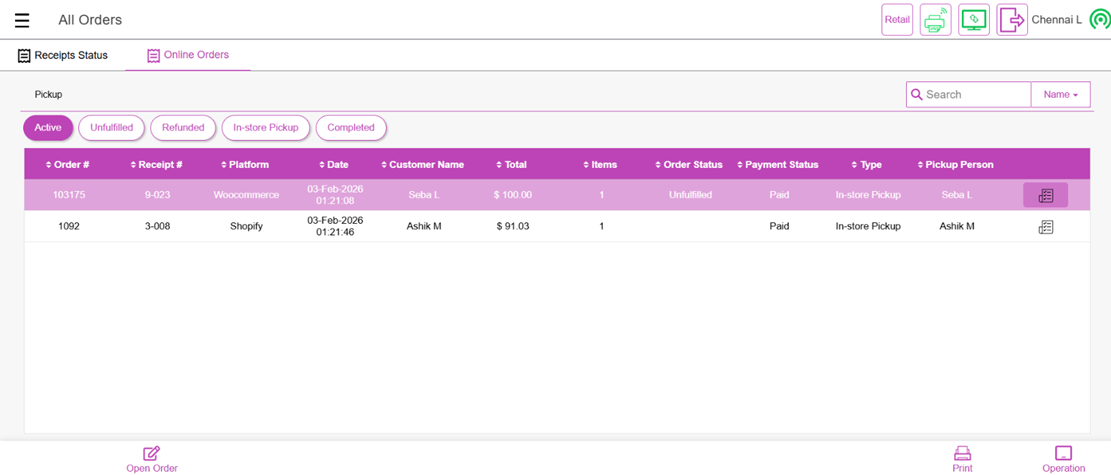Screen dimensions: 1111x475
Task: Click the Retail mode button
Action: [x=897, y=20]
